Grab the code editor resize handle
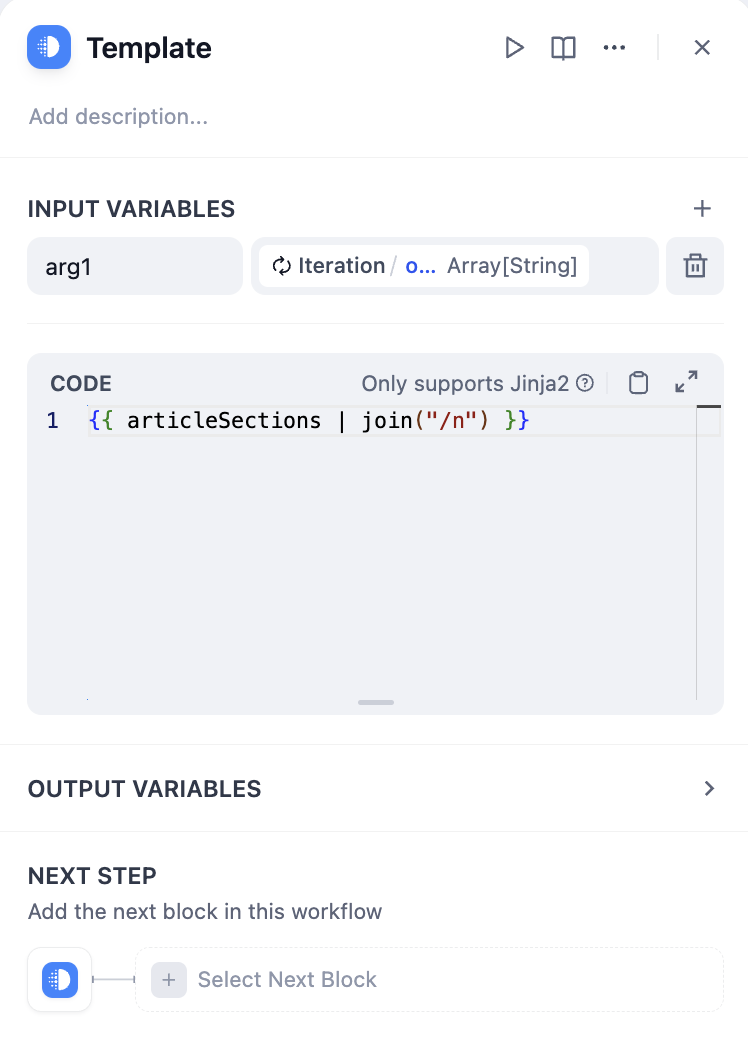The width and height of the screenshot is (748, 1046). (x=376, y=702)
